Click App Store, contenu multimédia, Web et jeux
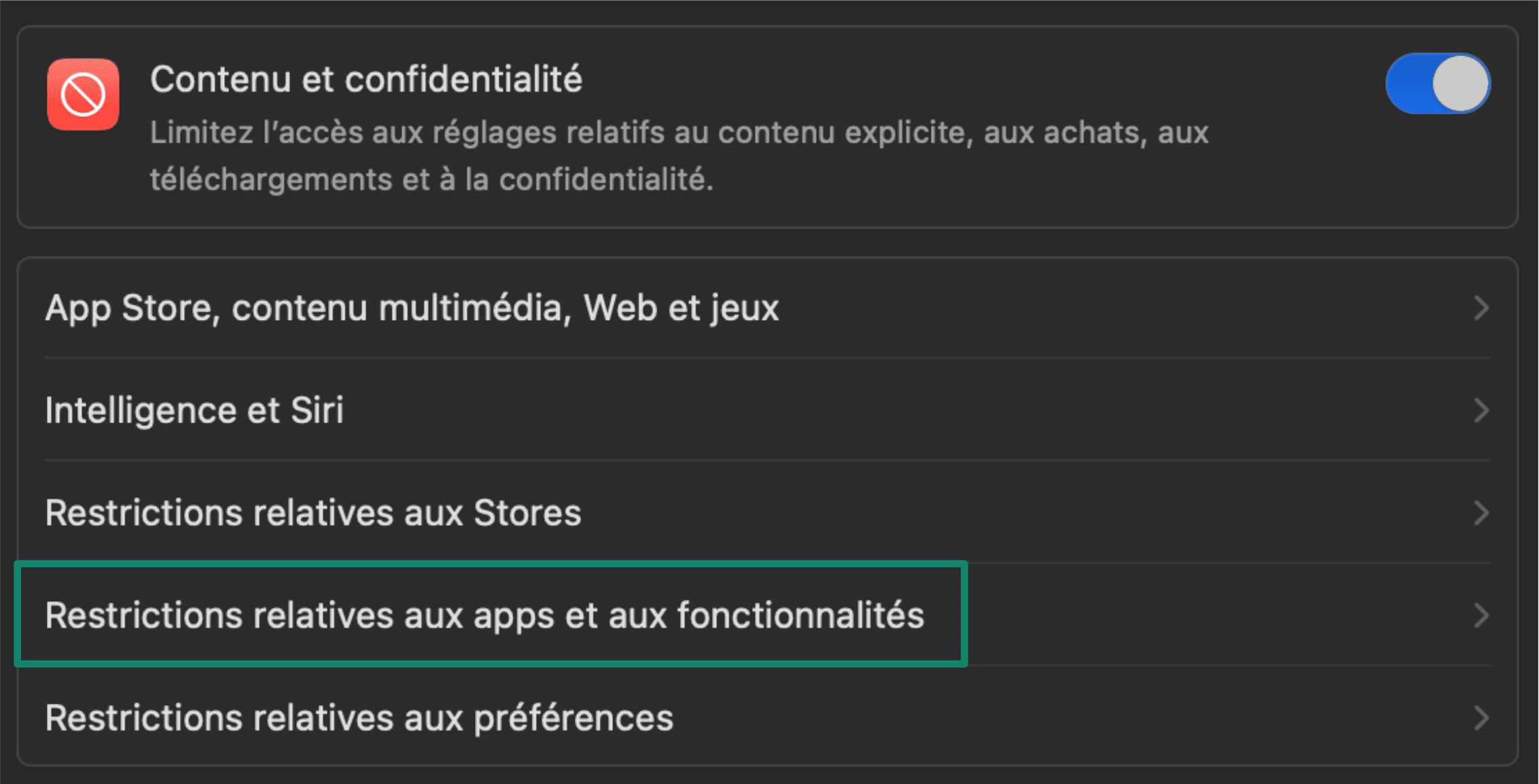Viewport: 1539px width, 784px height. (411, 309)
